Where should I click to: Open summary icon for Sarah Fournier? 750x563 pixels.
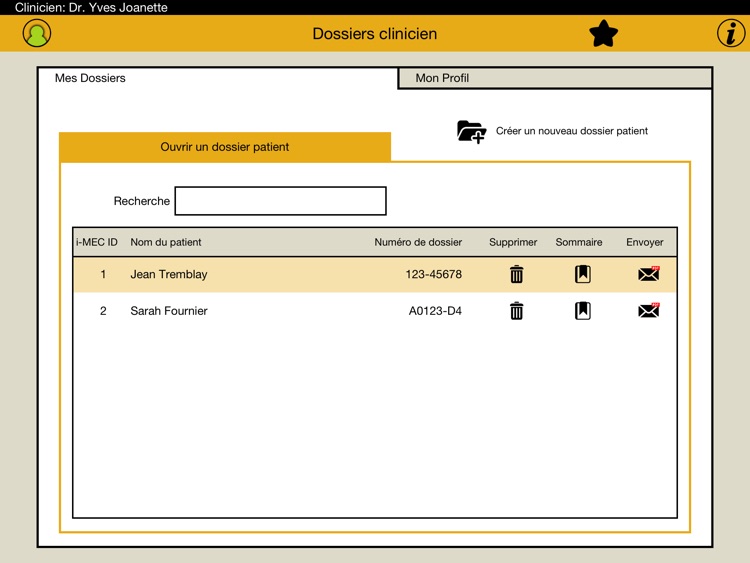583,311
